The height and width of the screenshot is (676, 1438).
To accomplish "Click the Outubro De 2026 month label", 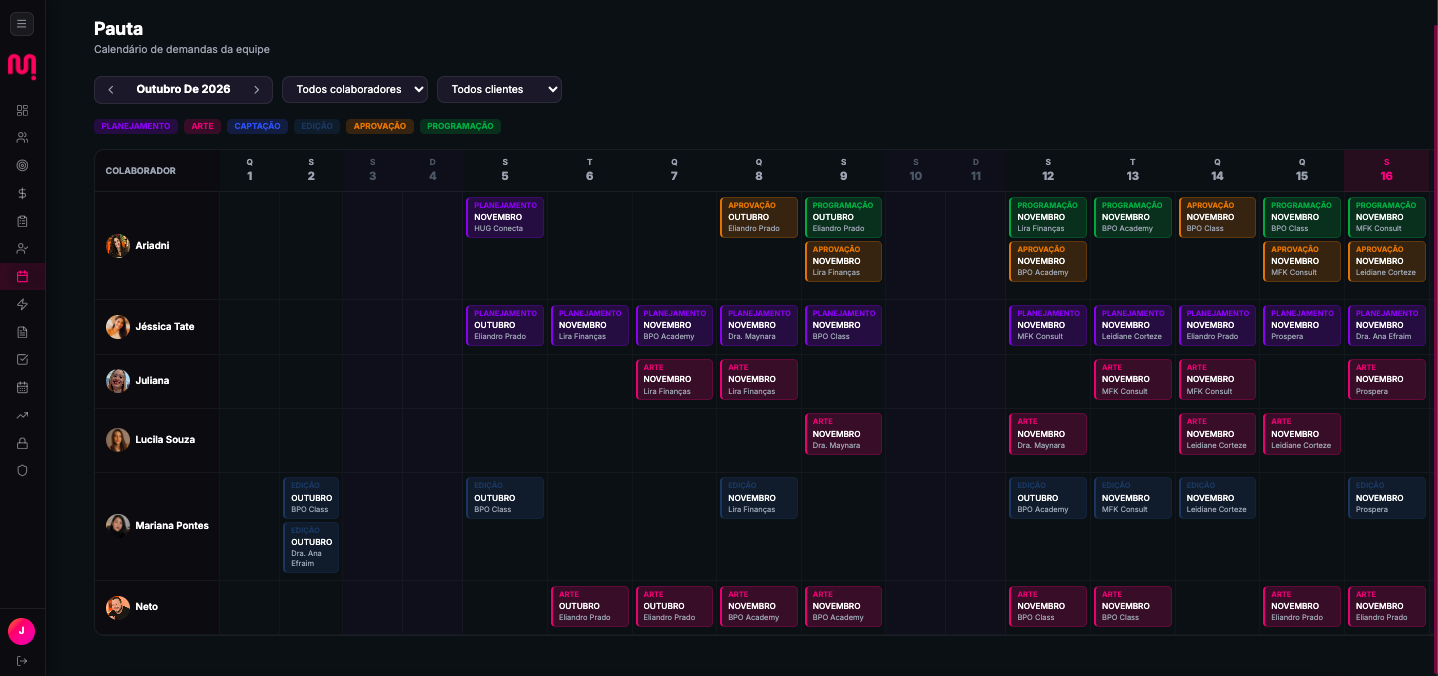I will (x=184, y=90).
